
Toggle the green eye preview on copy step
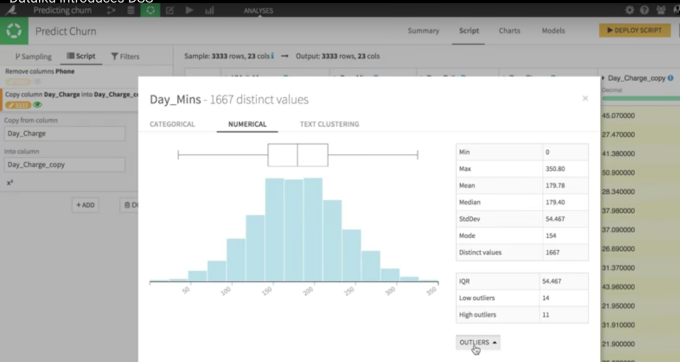[38, 104]
